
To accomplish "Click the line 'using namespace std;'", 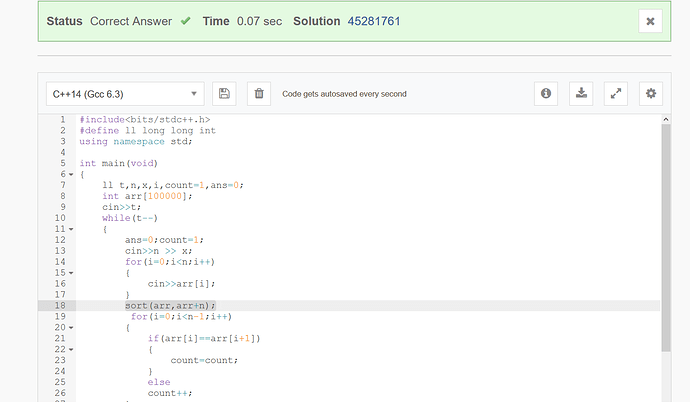I will pos(136,142).
